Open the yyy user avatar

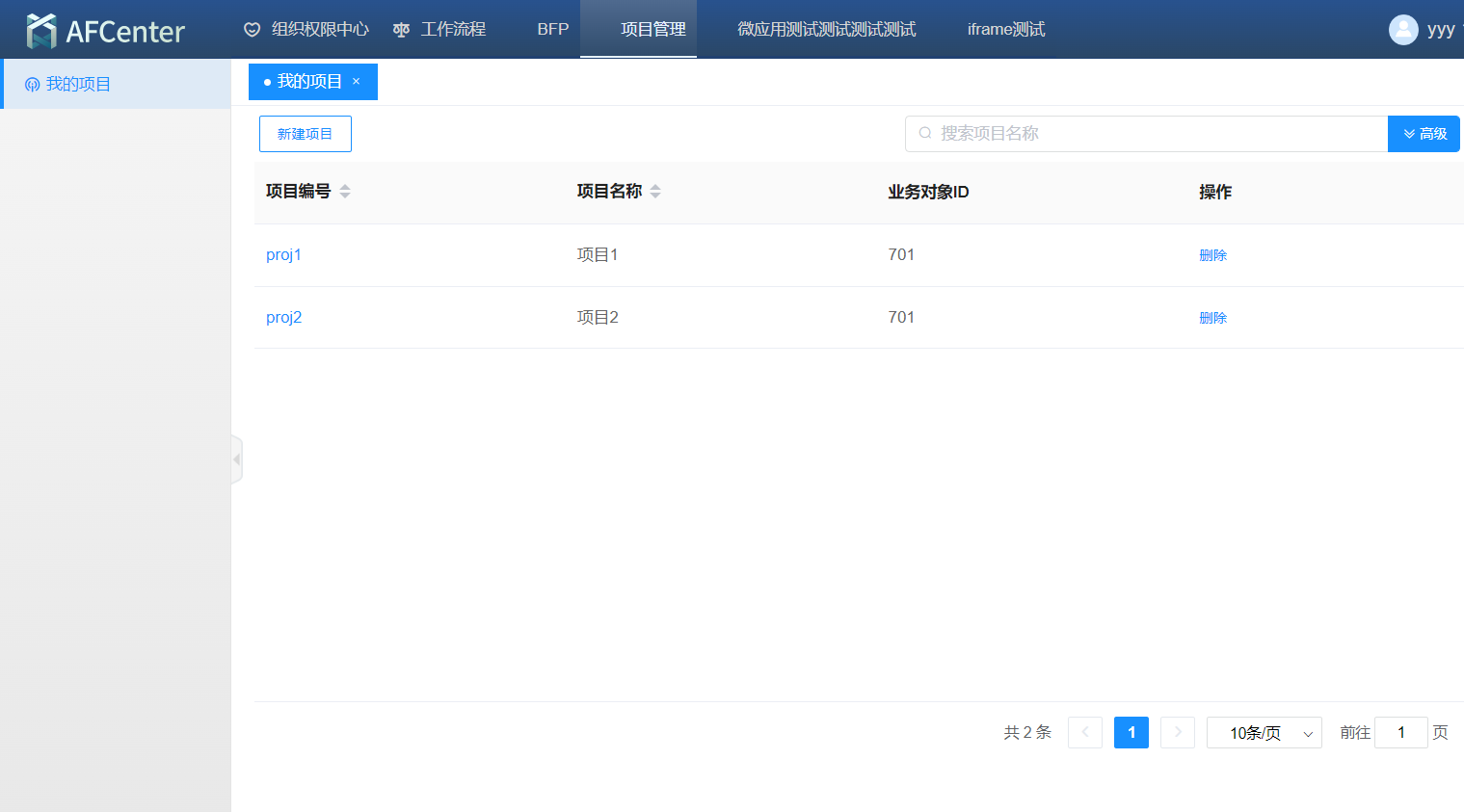(x=1402, y=30)
